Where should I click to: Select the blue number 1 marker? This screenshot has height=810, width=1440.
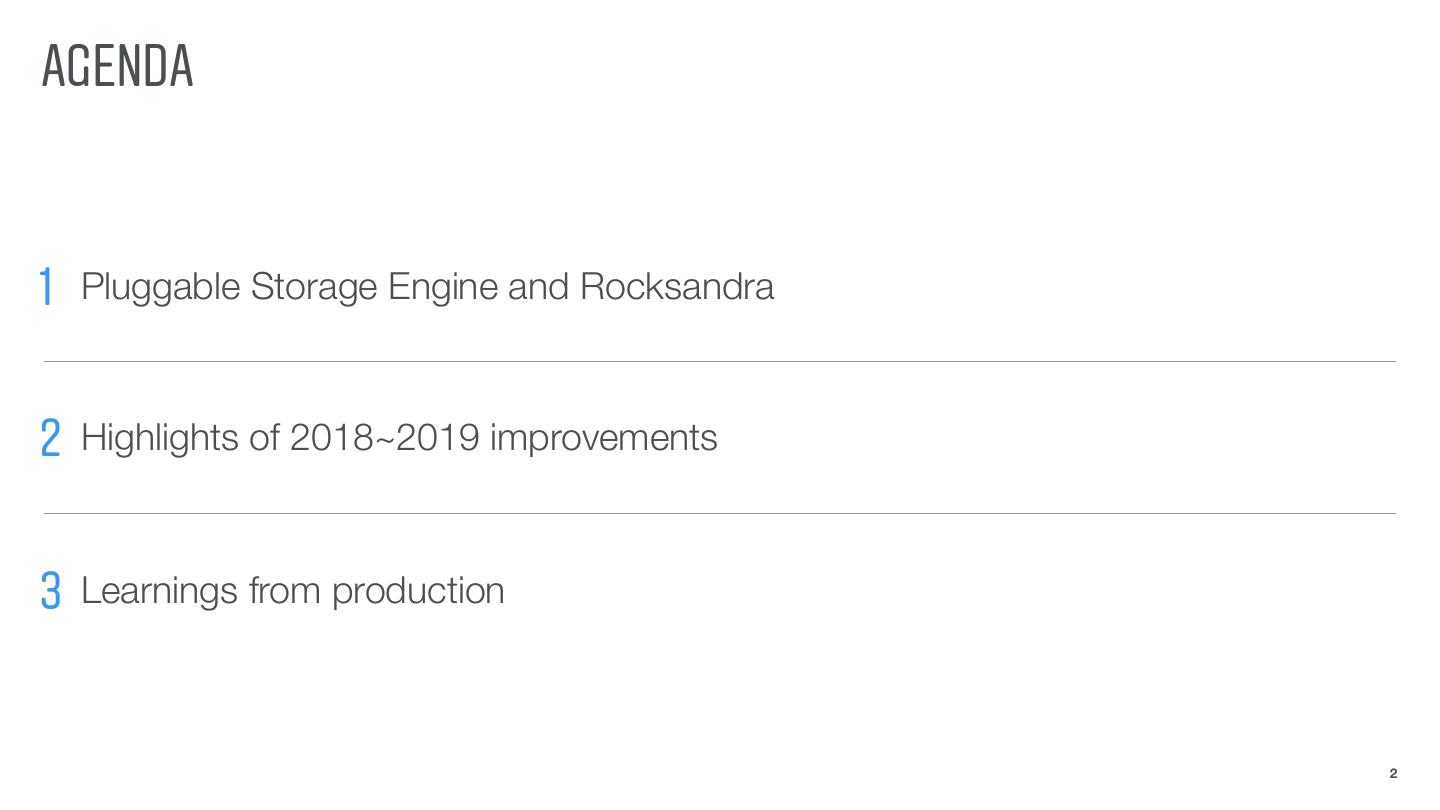tap(46, 287)
